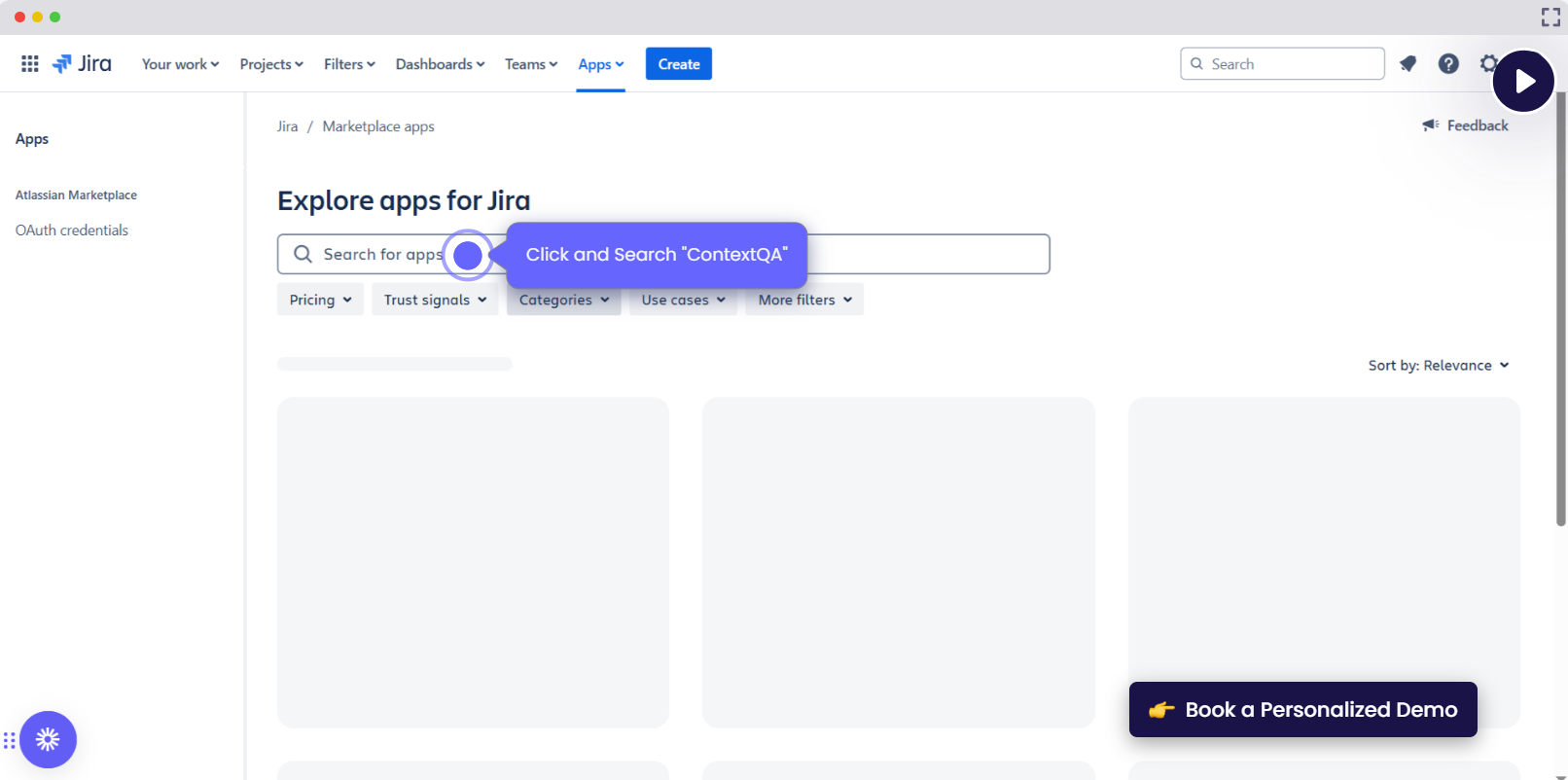This screenshot has height=780, width=1568.
Task: Click the blue Create button
Action: tap(678, 64)
